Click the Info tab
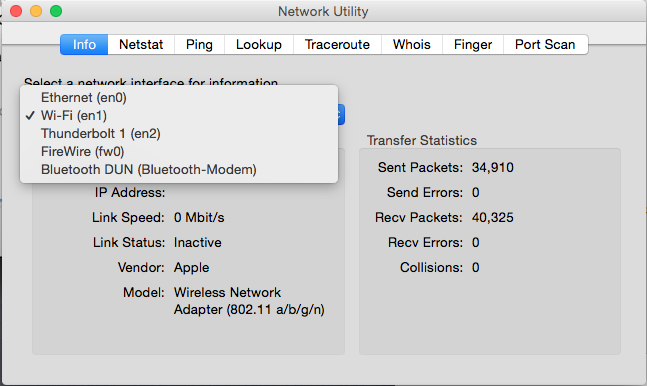This screenshot has height=386, width=647. [84, 45]
